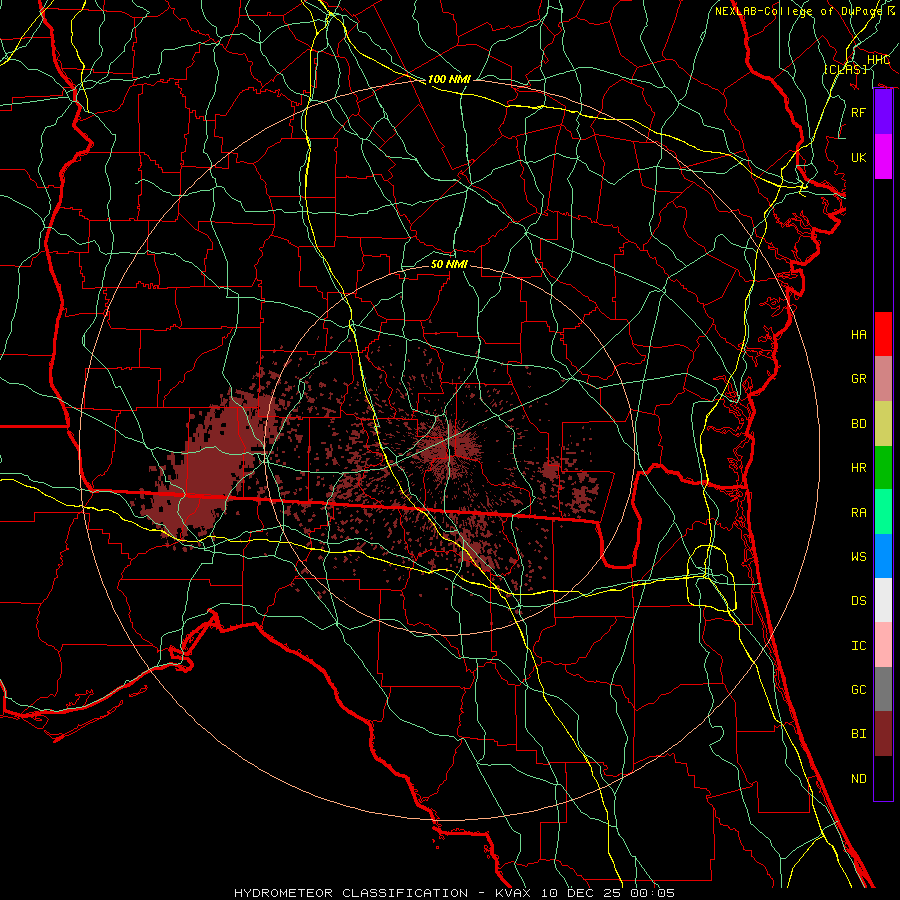This screenshot has width=900, height=900.
Task: Click the BI legend label
Action: point(859,734)
